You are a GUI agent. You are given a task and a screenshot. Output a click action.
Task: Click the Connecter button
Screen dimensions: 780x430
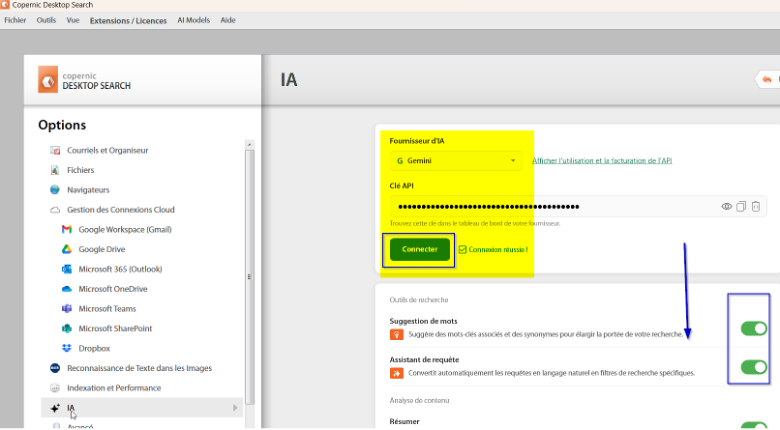point(420,249)
